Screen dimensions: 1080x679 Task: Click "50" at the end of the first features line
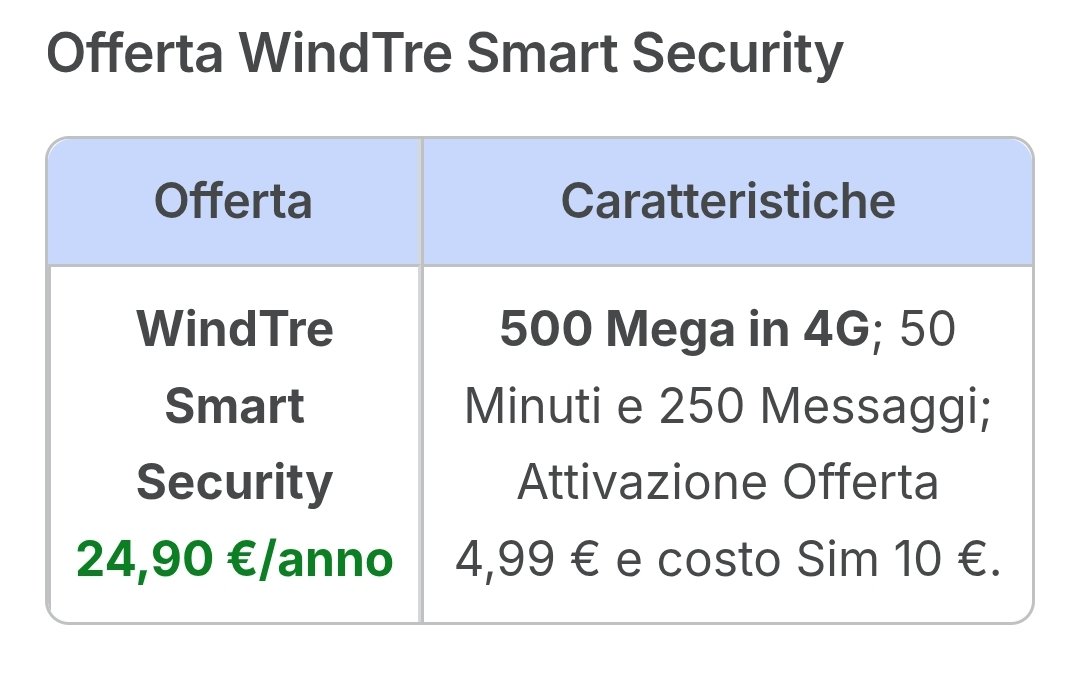[928, 329]
